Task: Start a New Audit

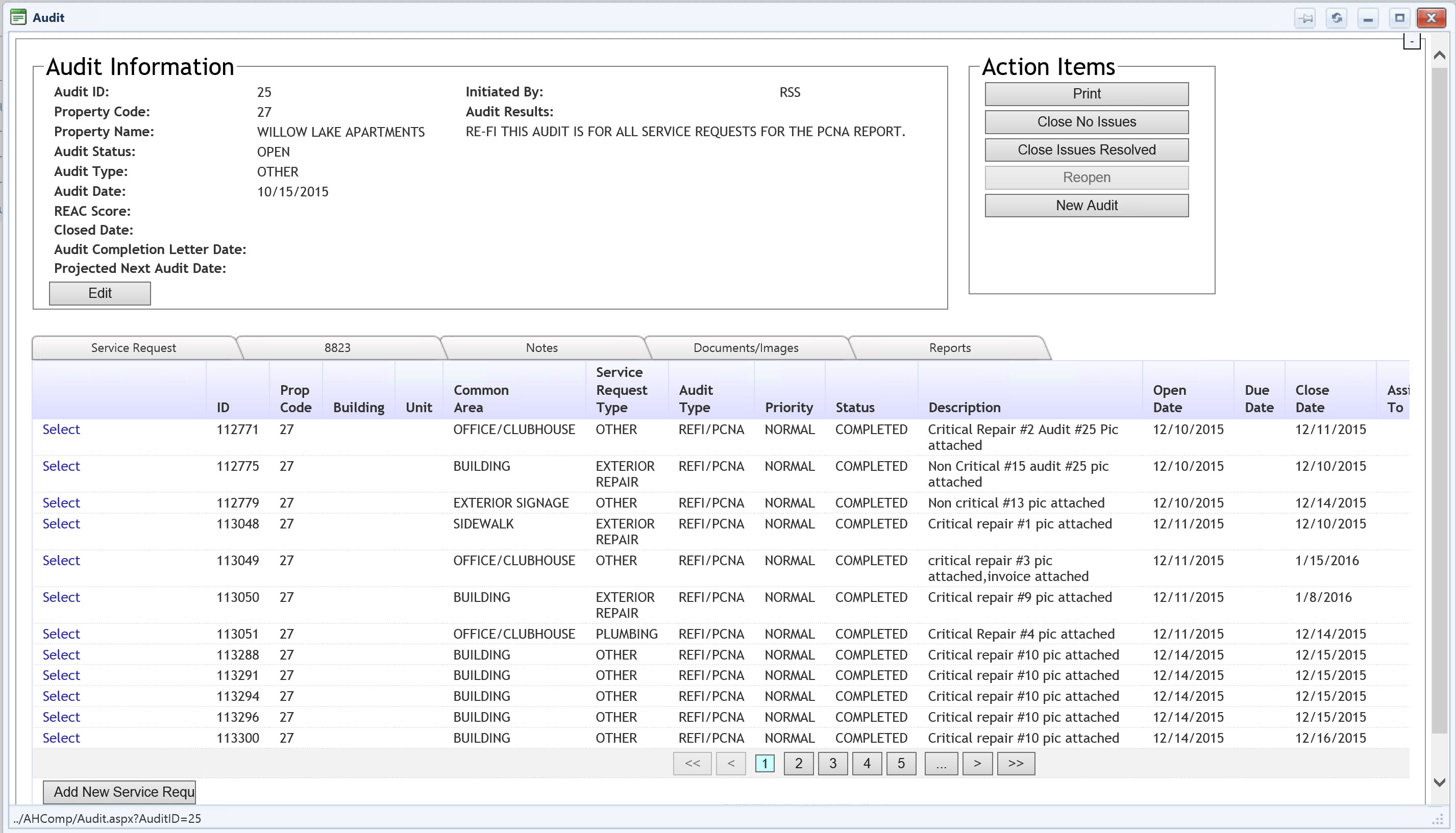Action: (x=1085, y=206)
